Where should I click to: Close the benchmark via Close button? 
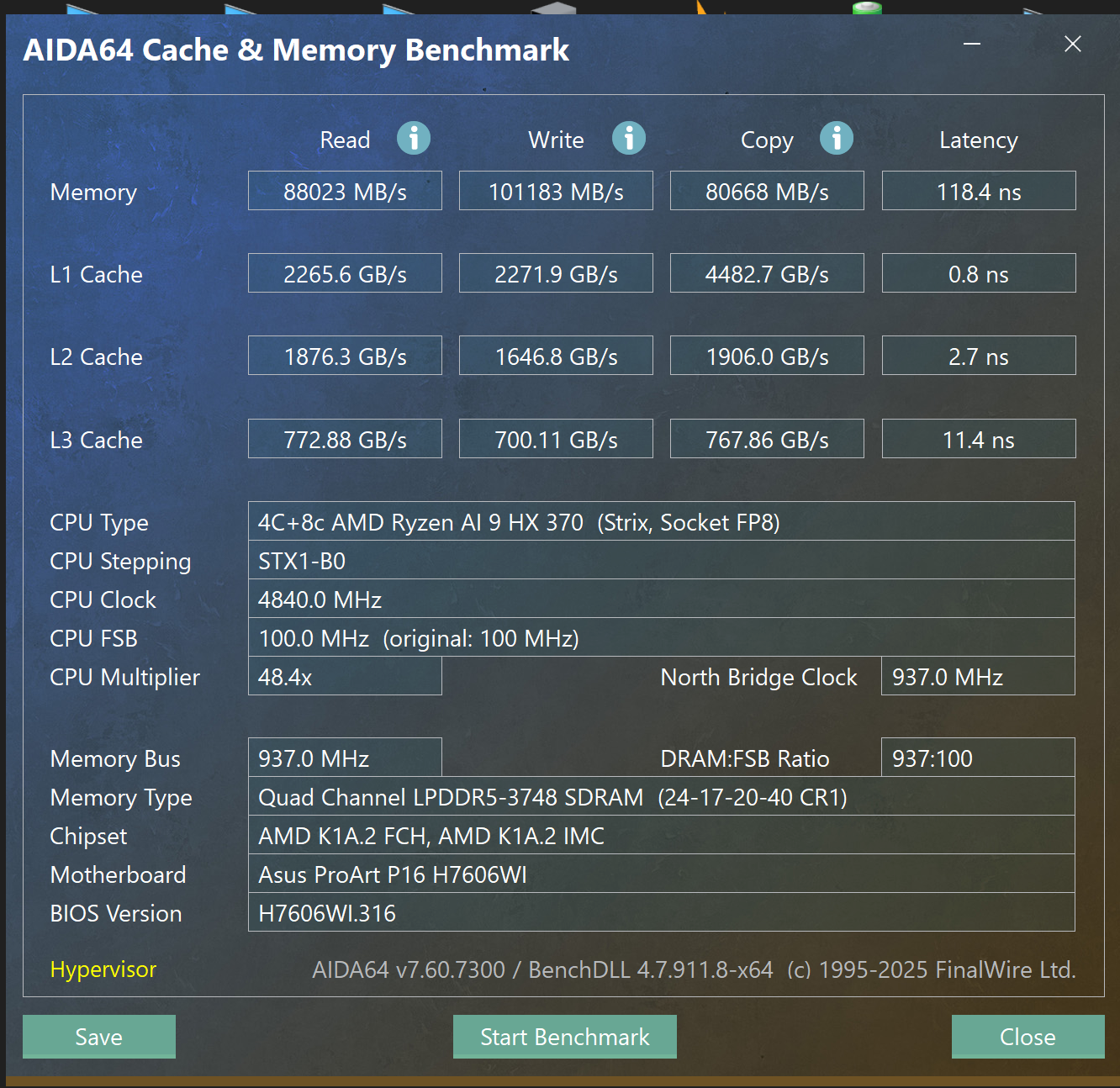click(x=1028, y=1037)
